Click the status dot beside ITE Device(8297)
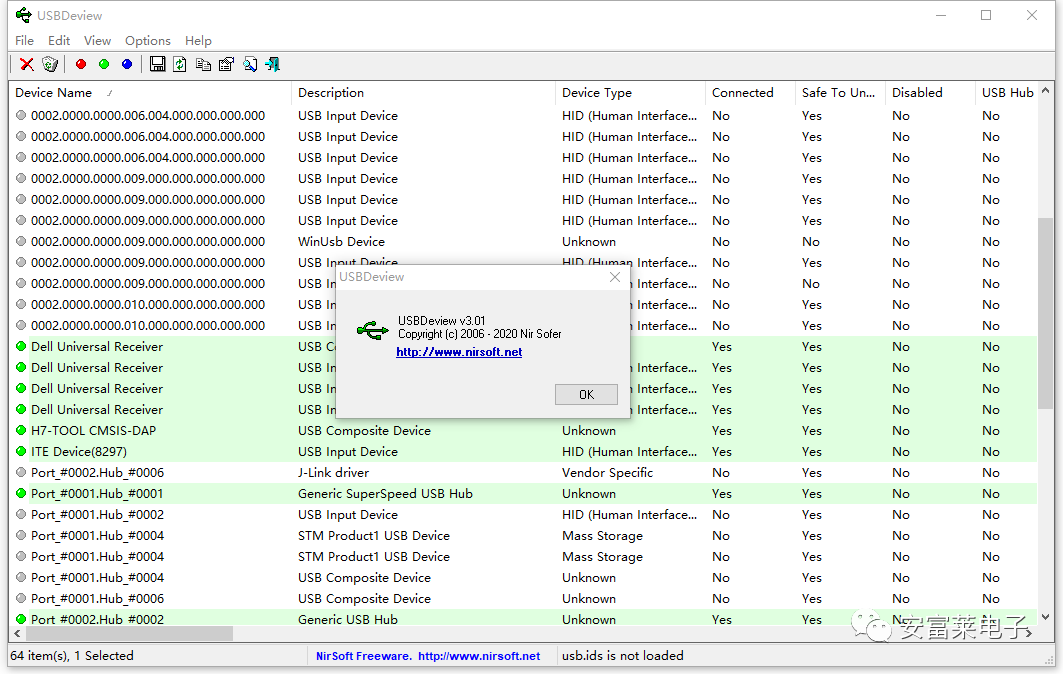 (21, 452)
